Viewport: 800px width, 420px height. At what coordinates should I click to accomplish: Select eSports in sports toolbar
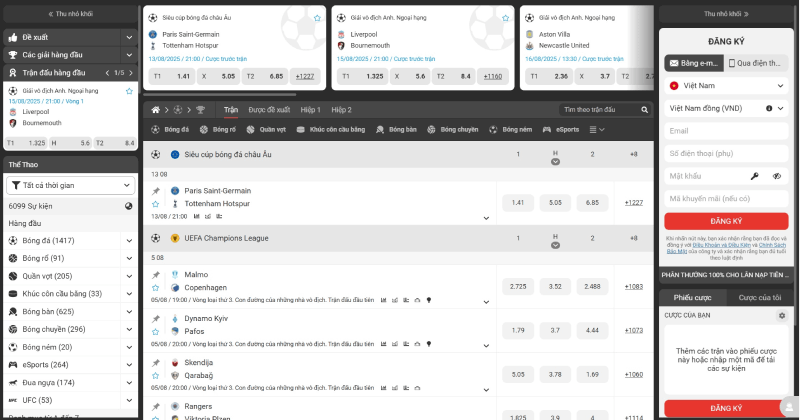(x=561, y=130)
